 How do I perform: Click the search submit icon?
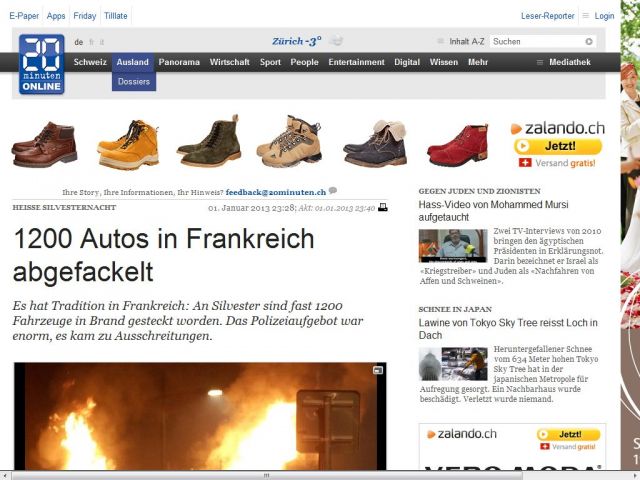[x=589, y=41]
